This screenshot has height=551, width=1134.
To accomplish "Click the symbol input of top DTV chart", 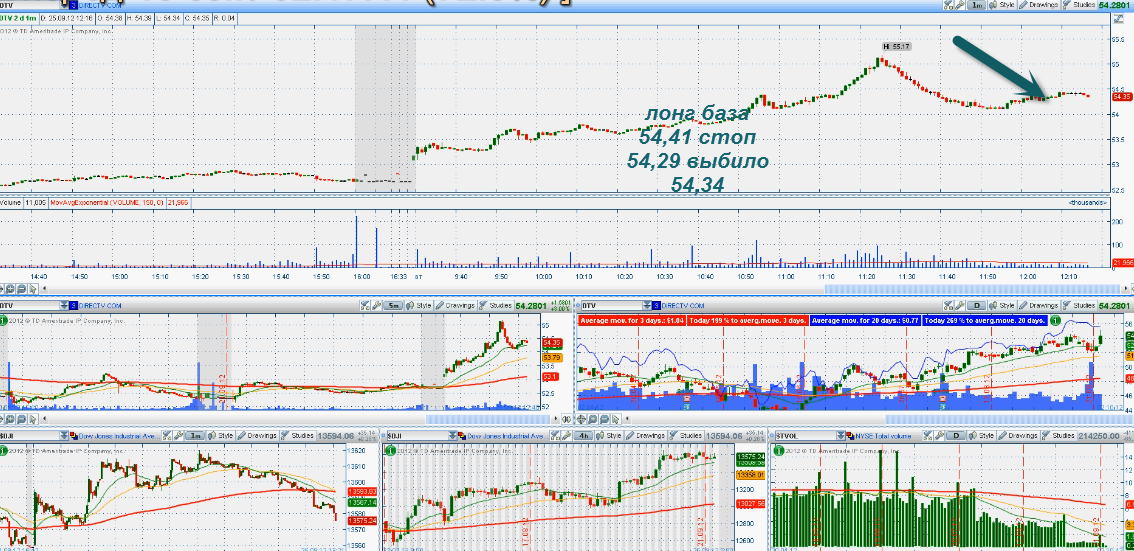I will tap(29, 5).
